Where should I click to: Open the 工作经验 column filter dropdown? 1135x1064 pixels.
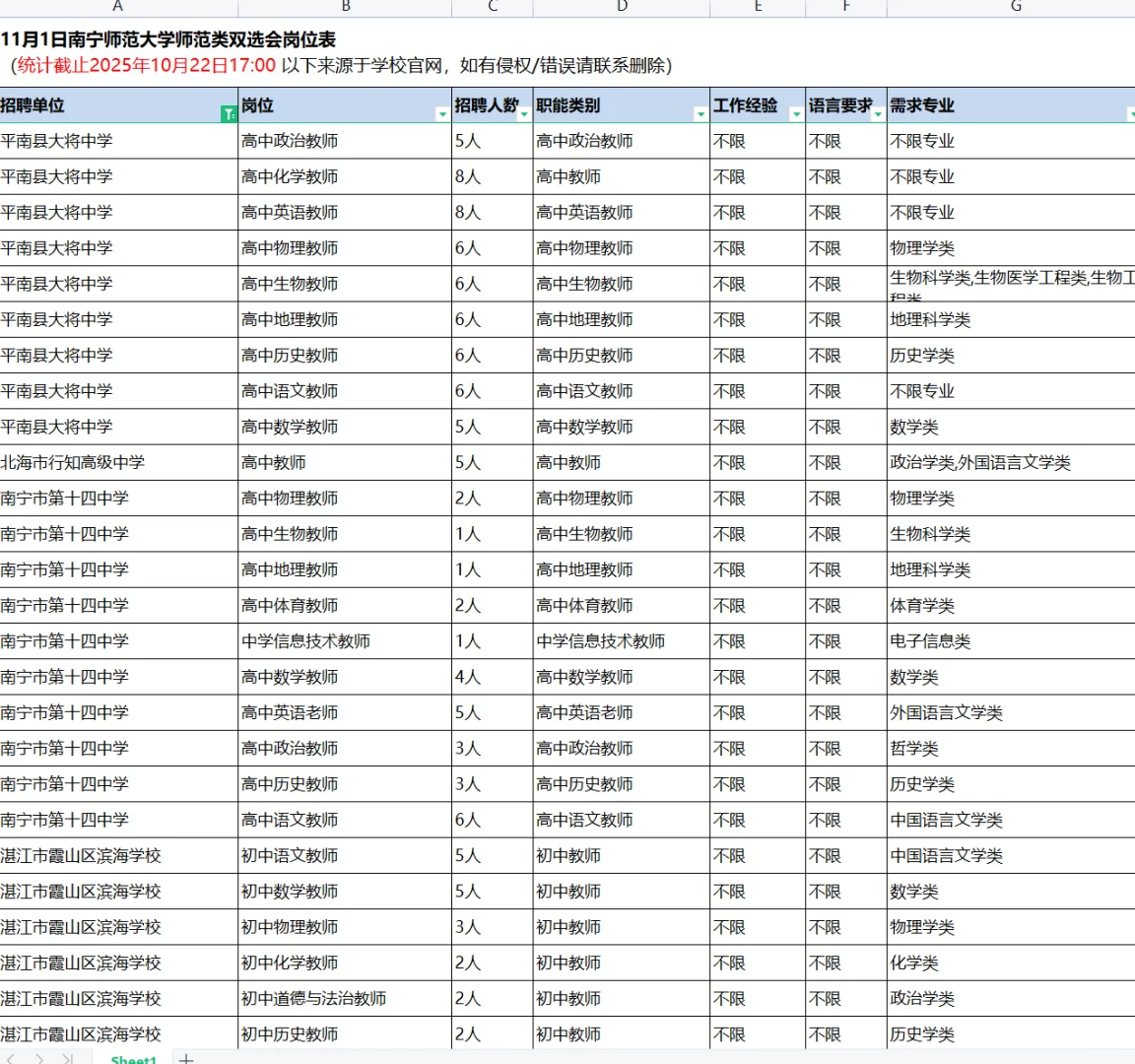click(x=796, y=114)
